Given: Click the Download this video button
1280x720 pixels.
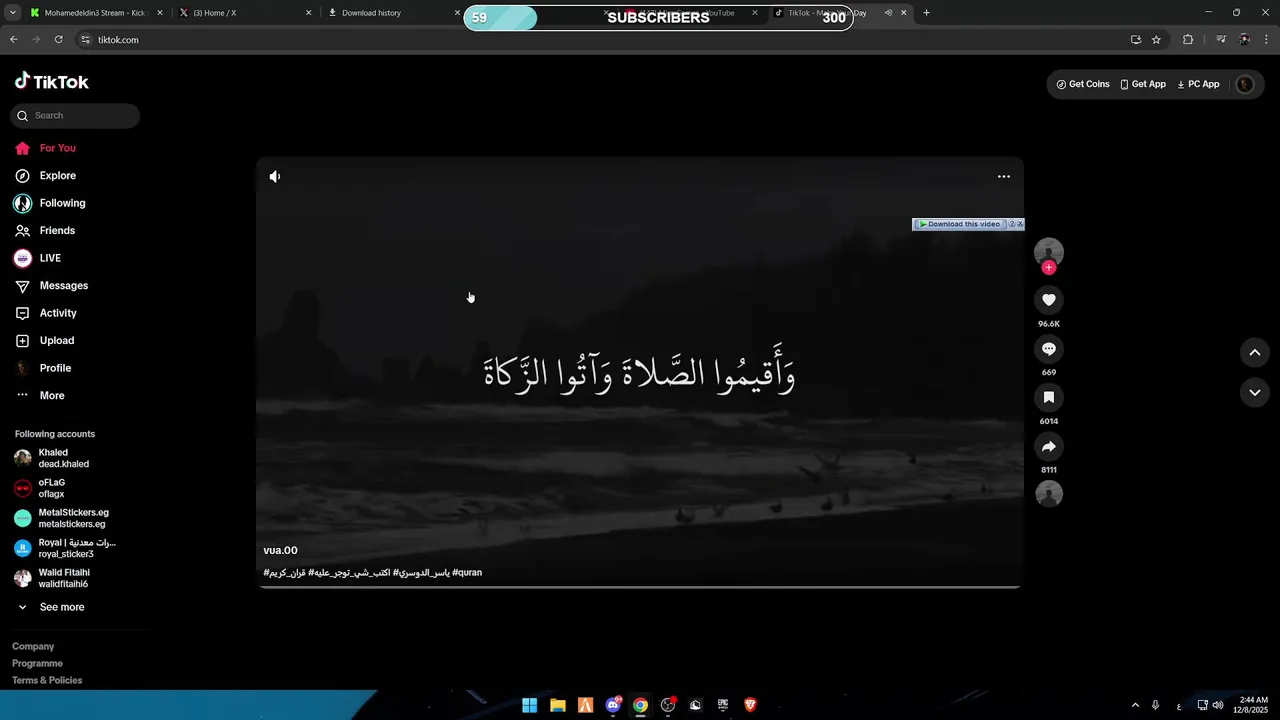Looking at the screenshot, I should click(x=960, y=224).
